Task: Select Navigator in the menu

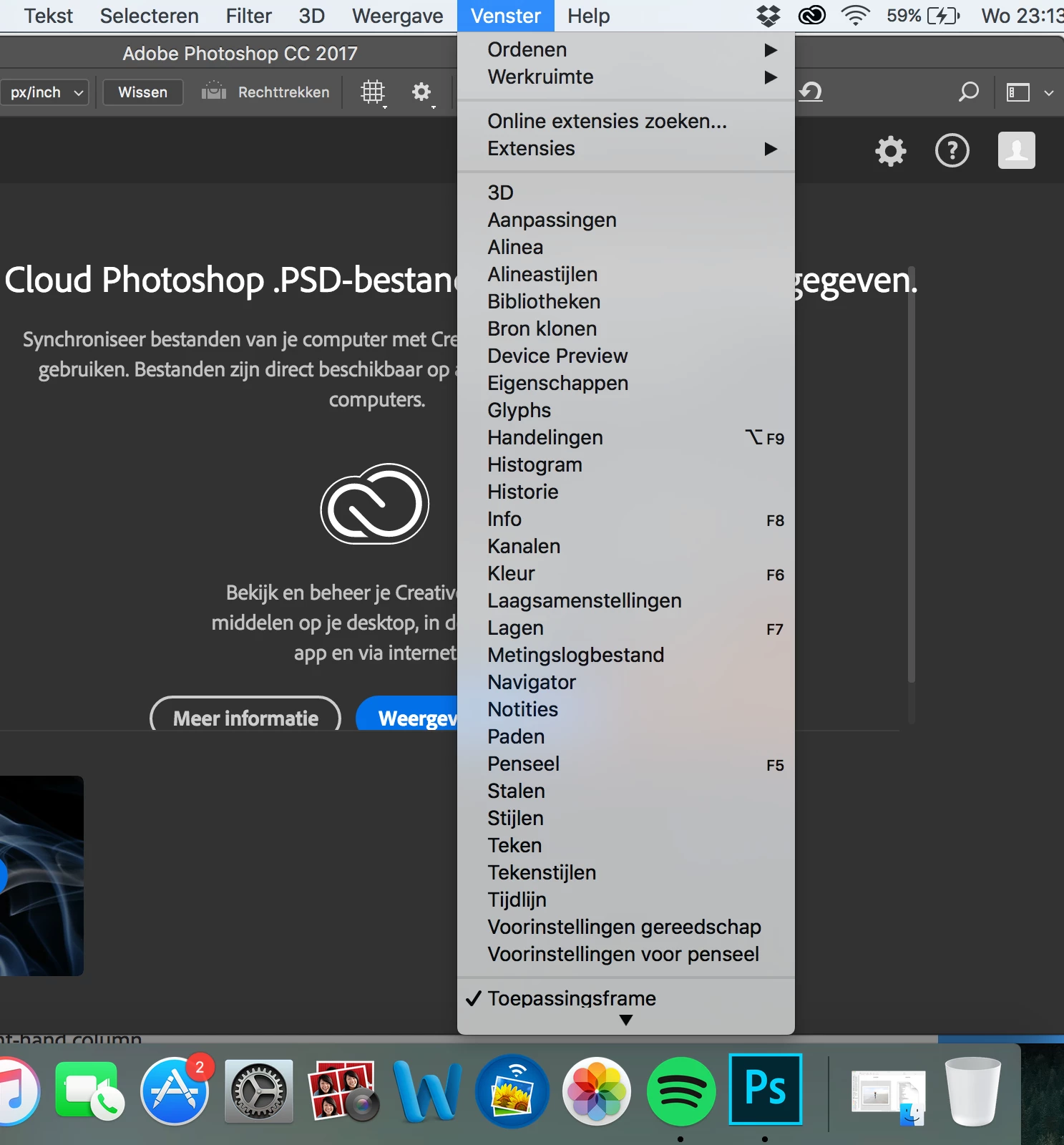Action: [626, 682]
